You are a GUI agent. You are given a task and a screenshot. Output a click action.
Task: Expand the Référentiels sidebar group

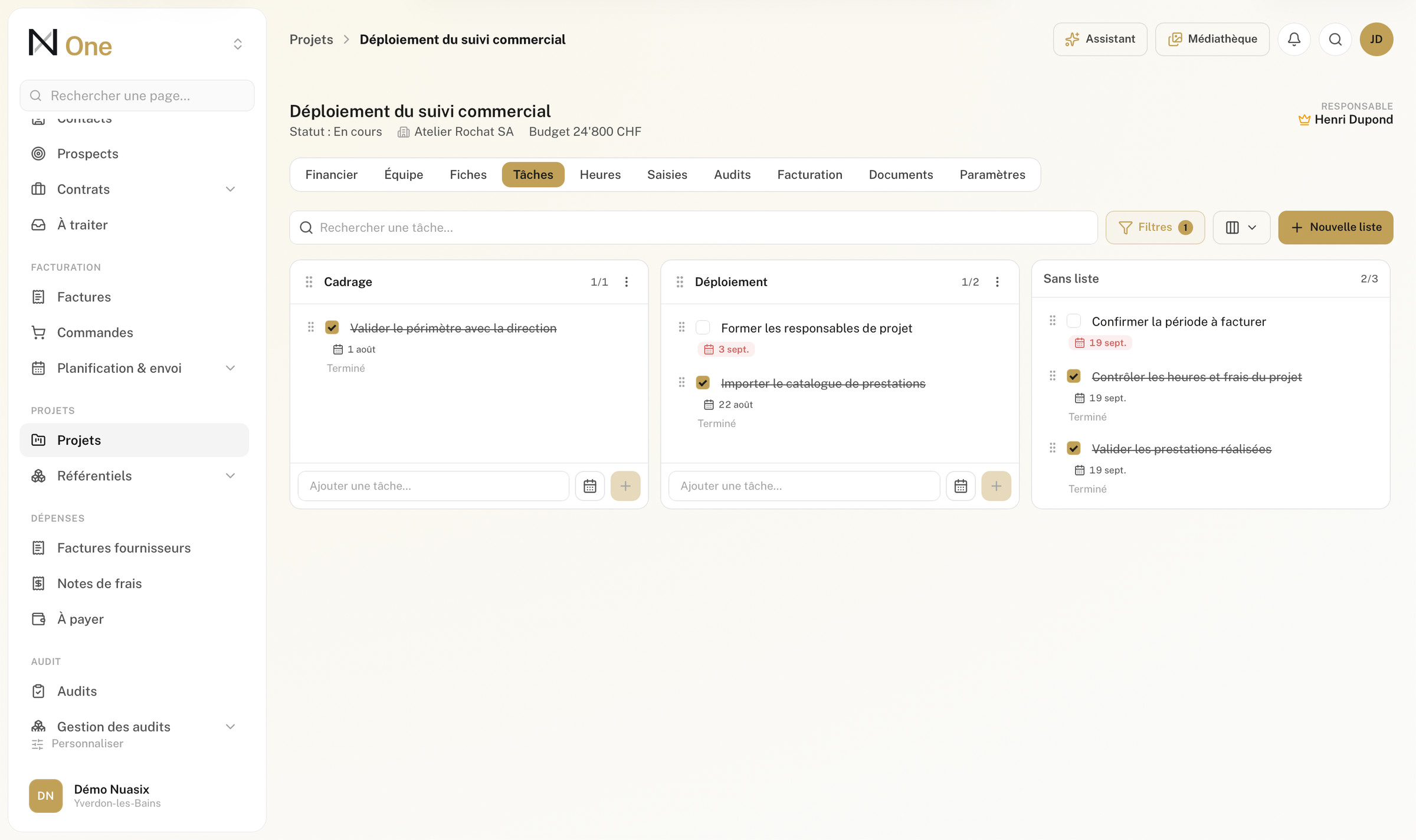point(230,476)
